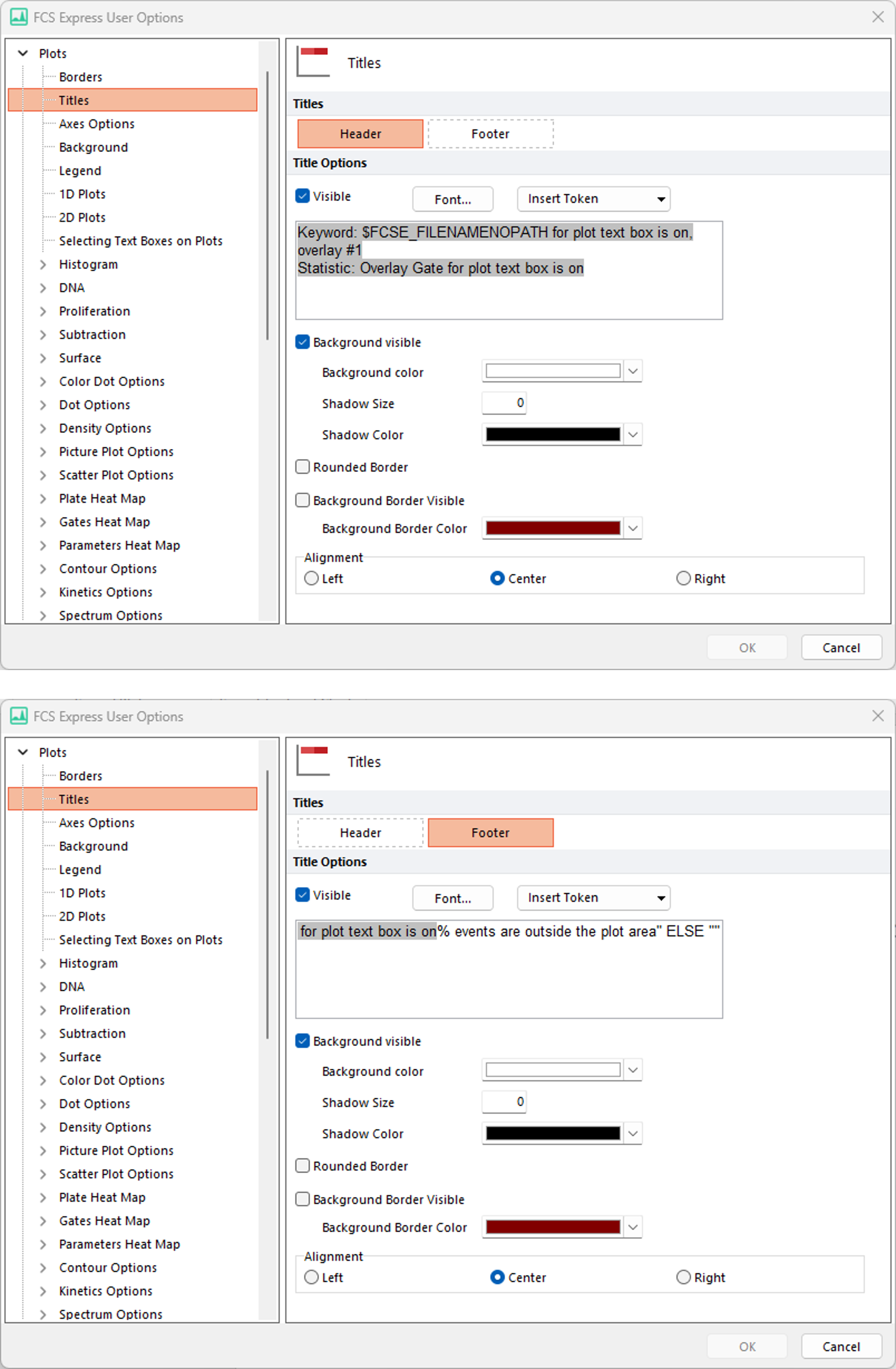Expand Plate Heat Map in bottom window
This screenshot has width=896, height=1369.
coord(43,1197)
